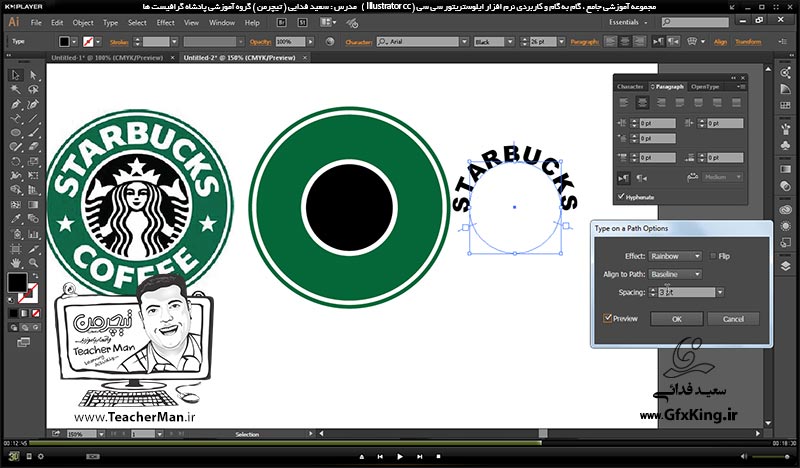The image size is (800, 468).
Task: Select the Ellipse shape tool
Action: click(16, 133)
